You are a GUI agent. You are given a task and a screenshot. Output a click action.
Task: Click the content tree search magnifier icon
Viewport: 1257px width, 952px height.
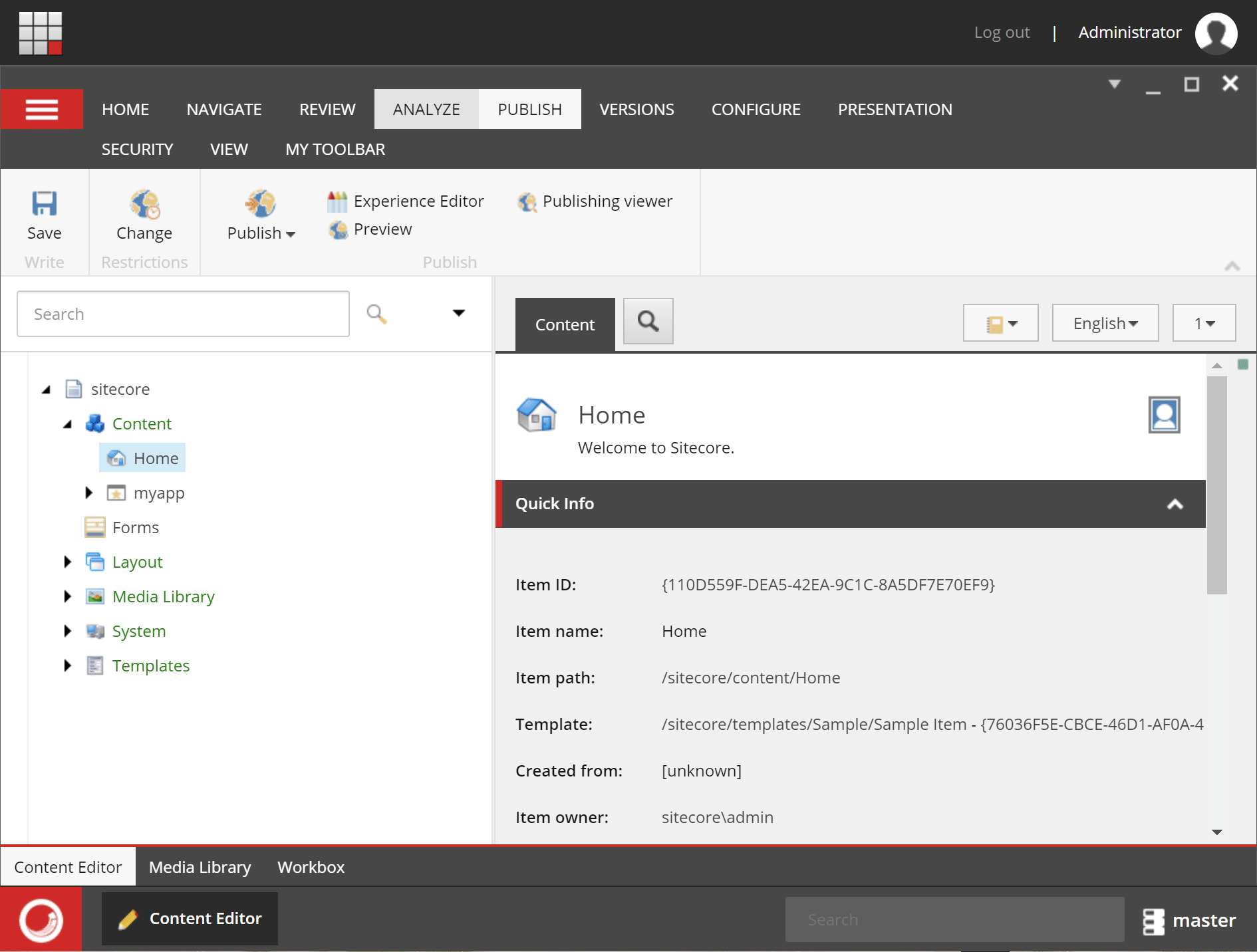point(376,314)
